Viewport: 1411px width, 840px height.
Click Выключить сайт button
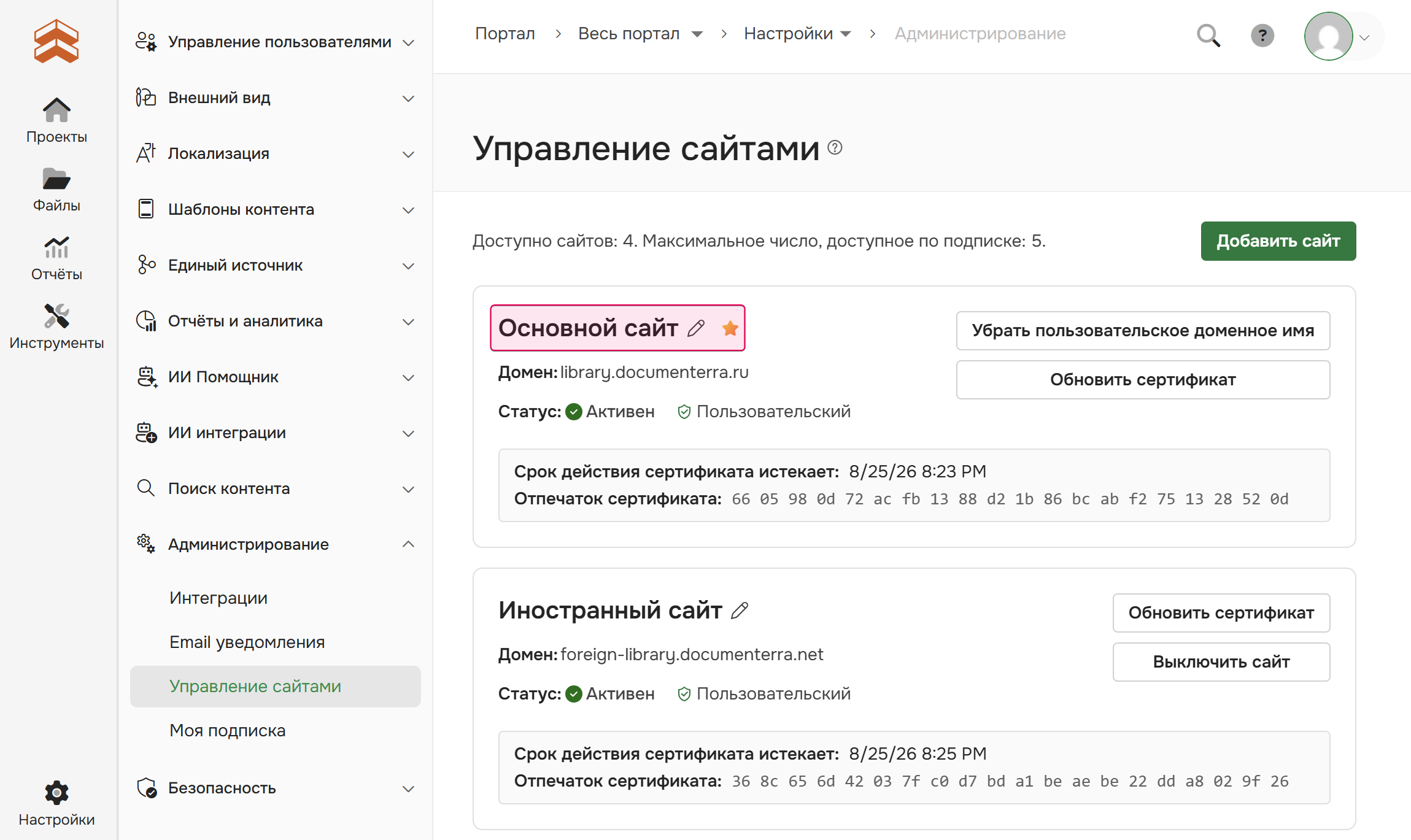1221,662
